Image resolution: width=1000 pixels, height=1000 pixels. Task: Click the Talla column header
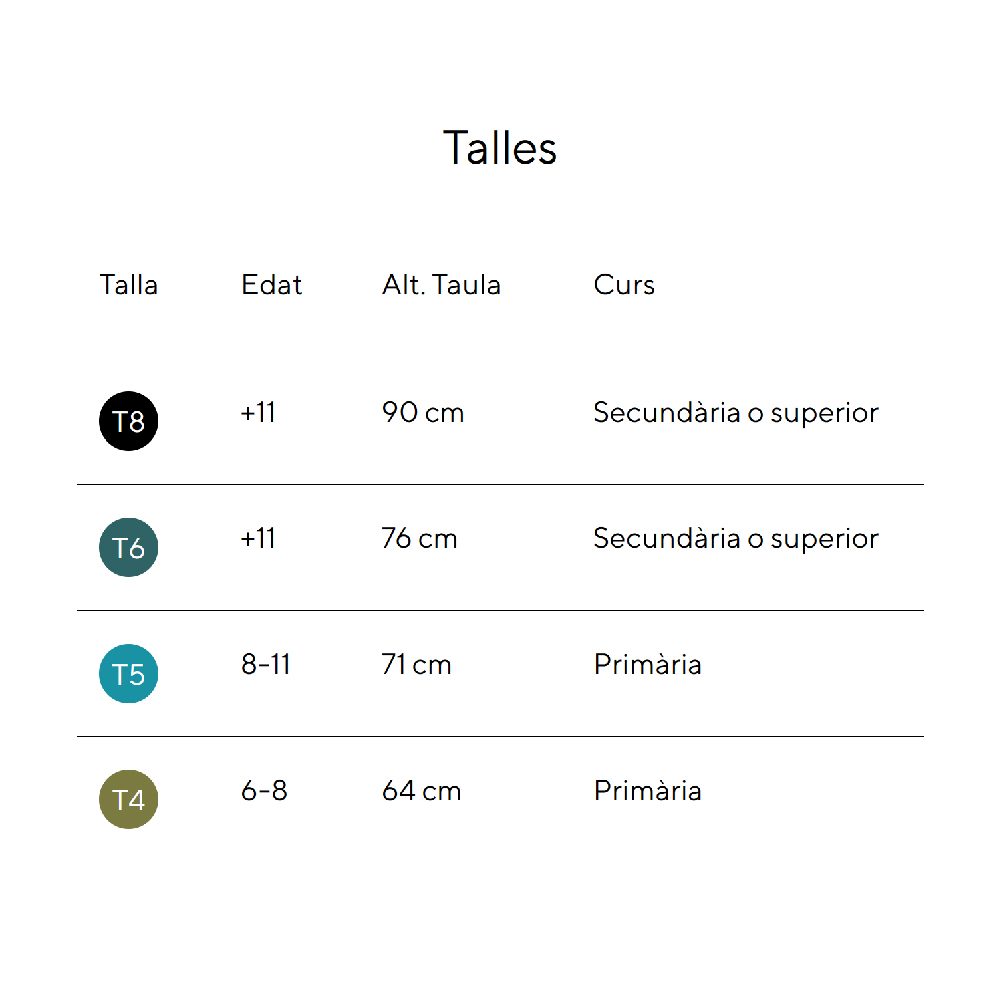[x=129, y=285]
